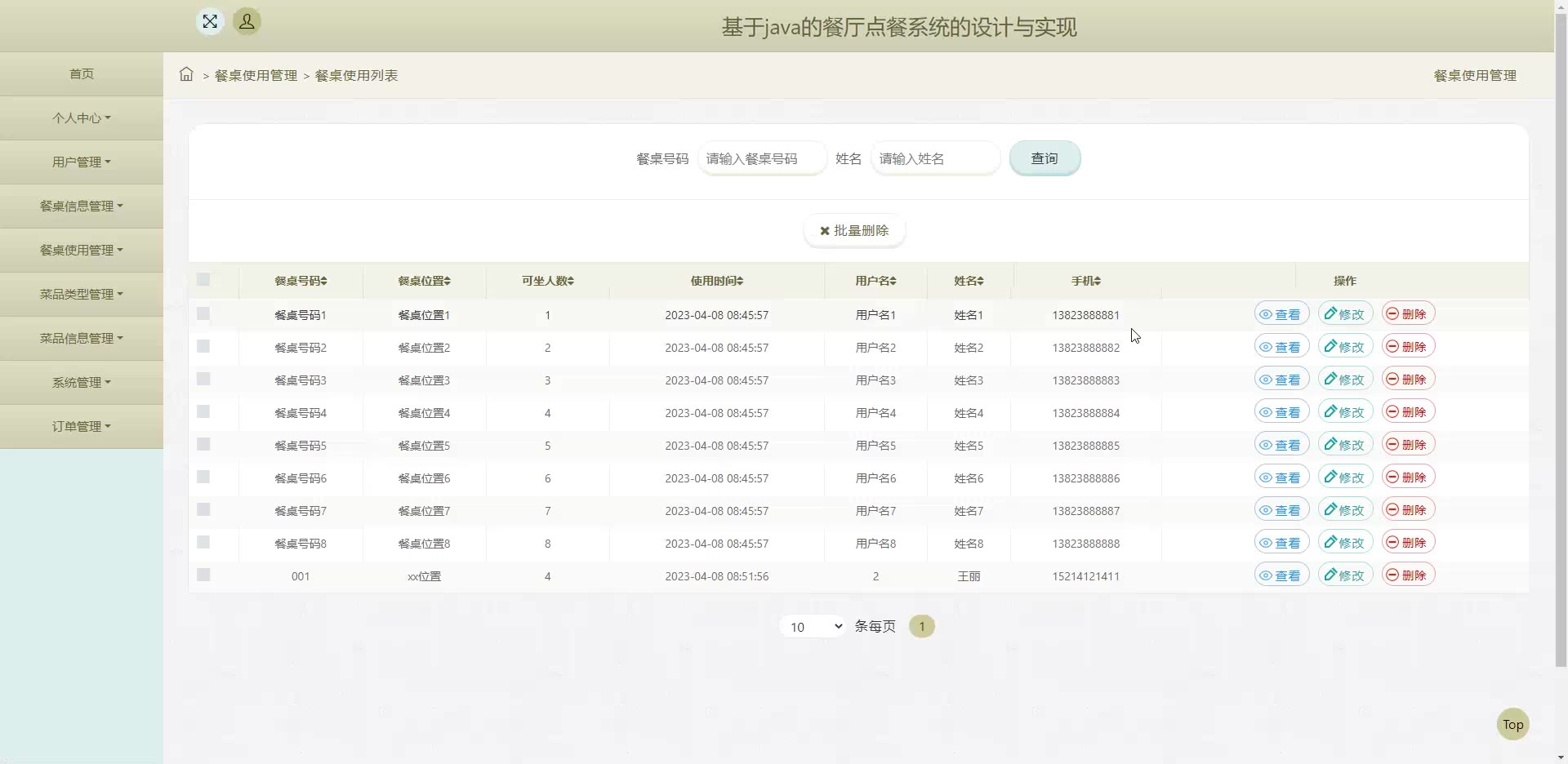1568x764 pixels.
Task: Focus the 餐桌号码 search input
Action: point(762,158)
